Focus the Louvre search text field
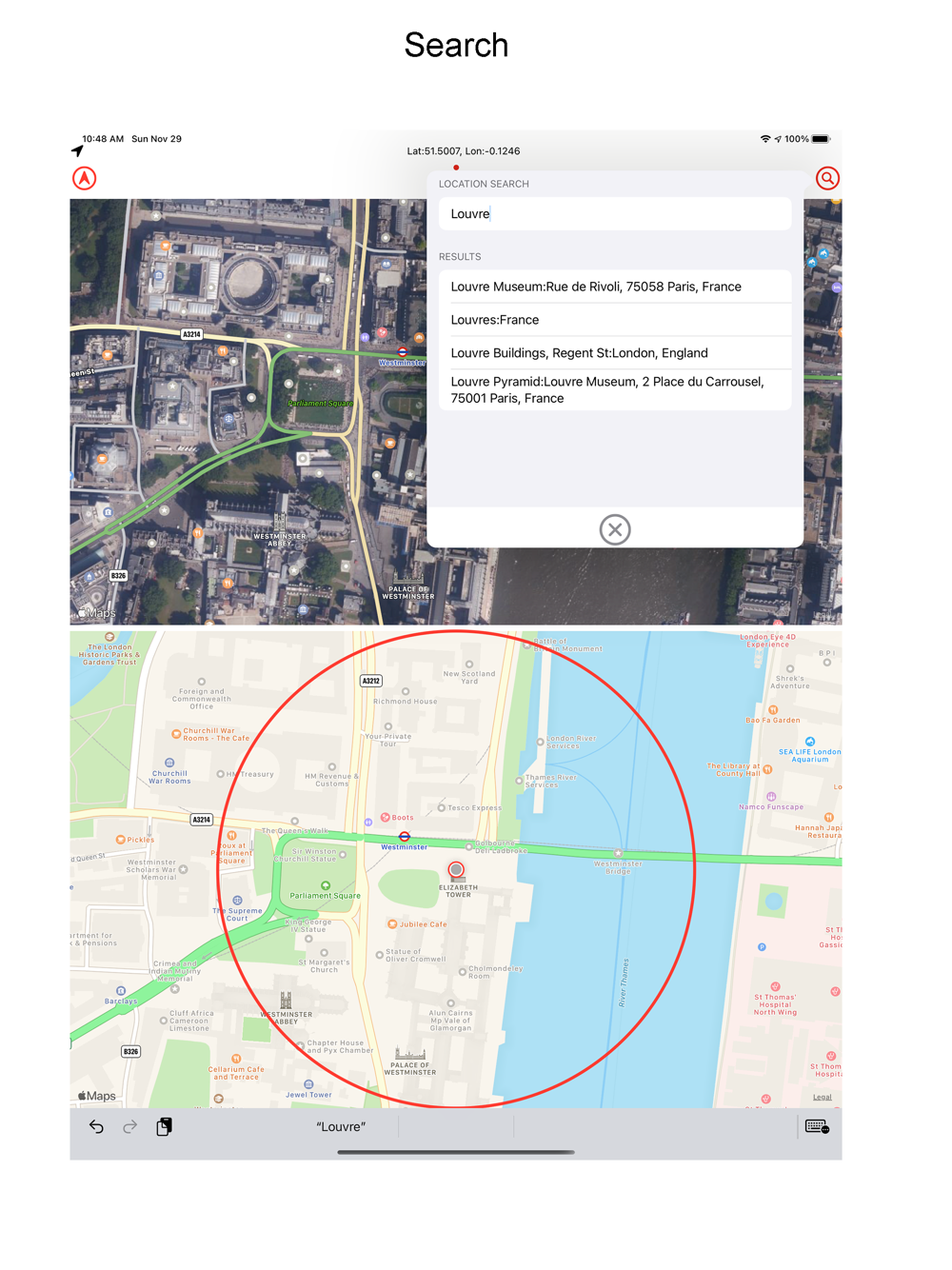This screenshot has height=1270, width=952. [615, 214]
